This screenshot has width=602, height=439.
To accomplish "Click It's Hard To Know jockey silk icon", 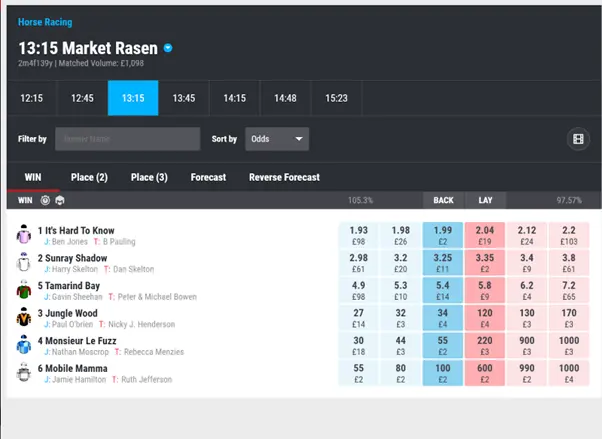I will [24, 235].
